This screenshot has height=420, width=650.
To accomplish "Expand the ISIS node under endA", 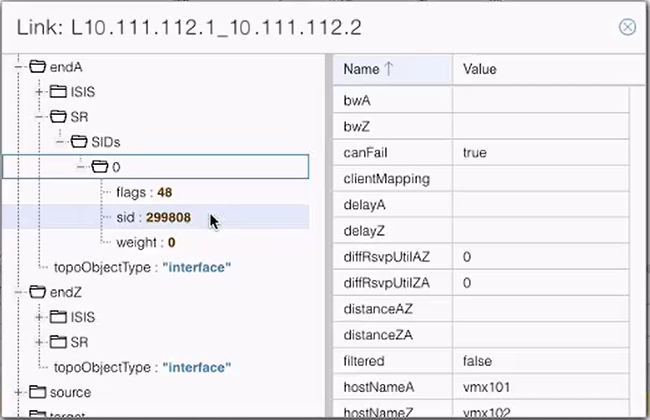I will (x=39, y=92).
